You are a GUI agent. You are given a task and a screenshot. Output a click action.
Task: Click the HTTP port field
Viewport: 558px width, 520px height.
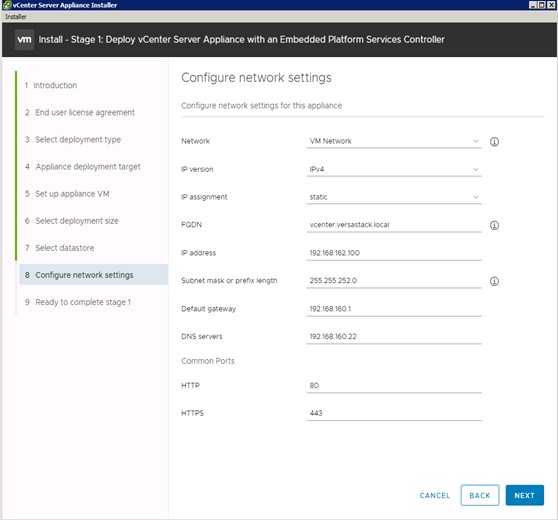(394, 386)
